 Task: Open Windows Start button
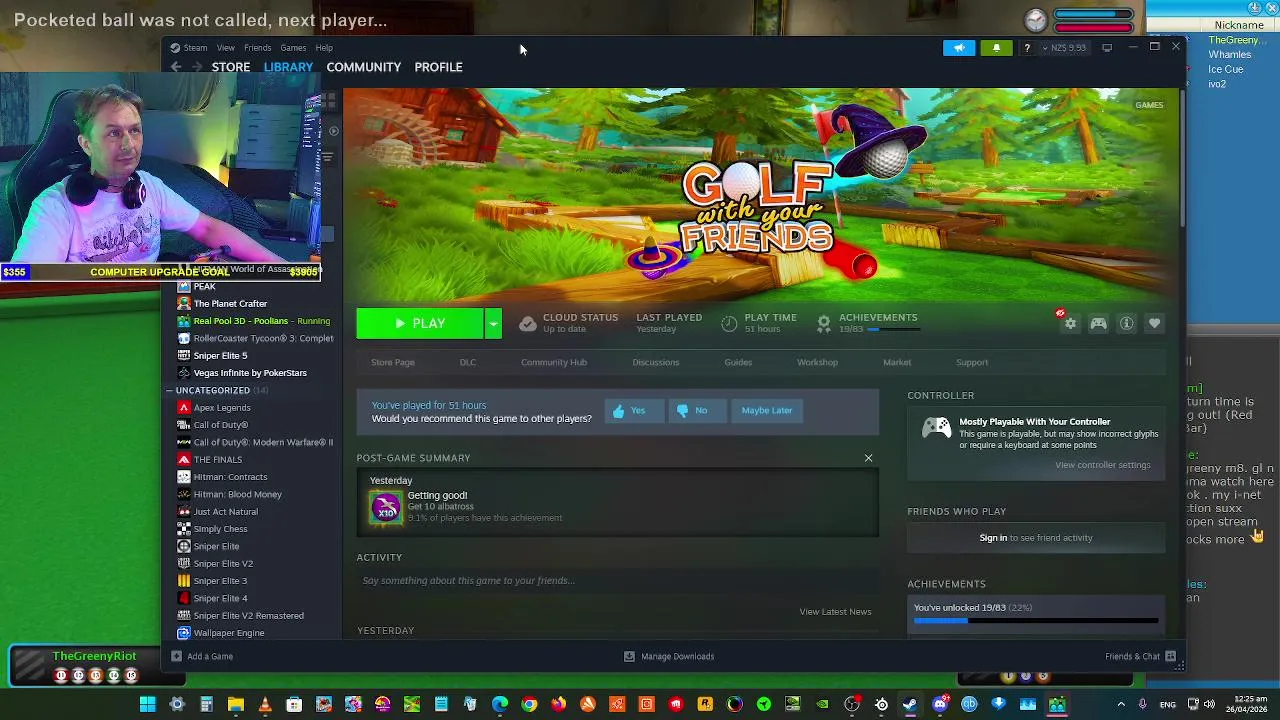click(147, 705)
